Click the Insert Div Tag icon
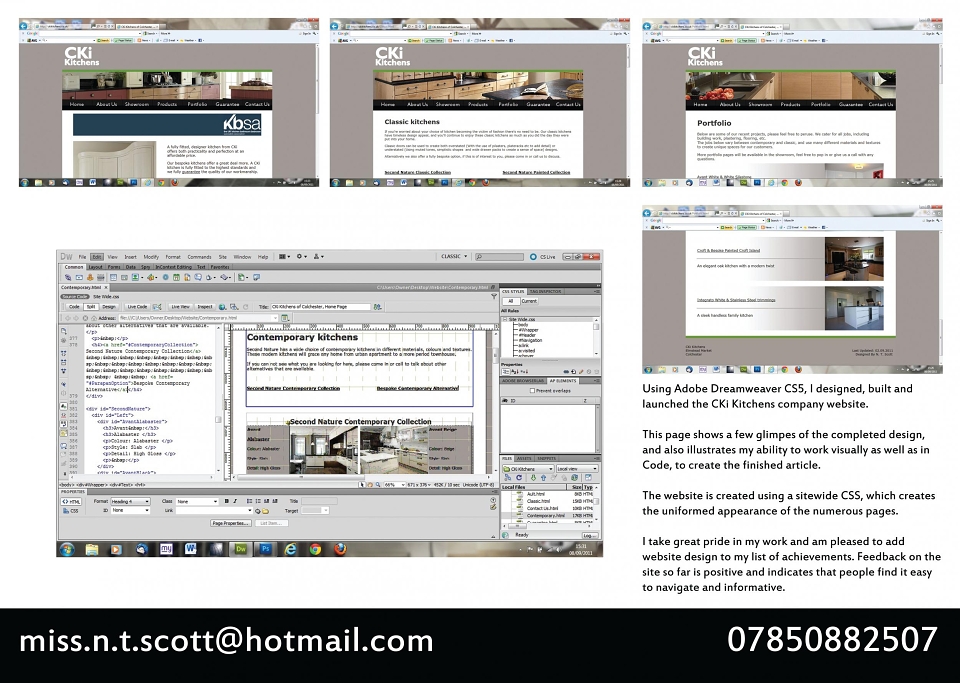The width and height of the screenshot is (960, 683). (124, 277)
